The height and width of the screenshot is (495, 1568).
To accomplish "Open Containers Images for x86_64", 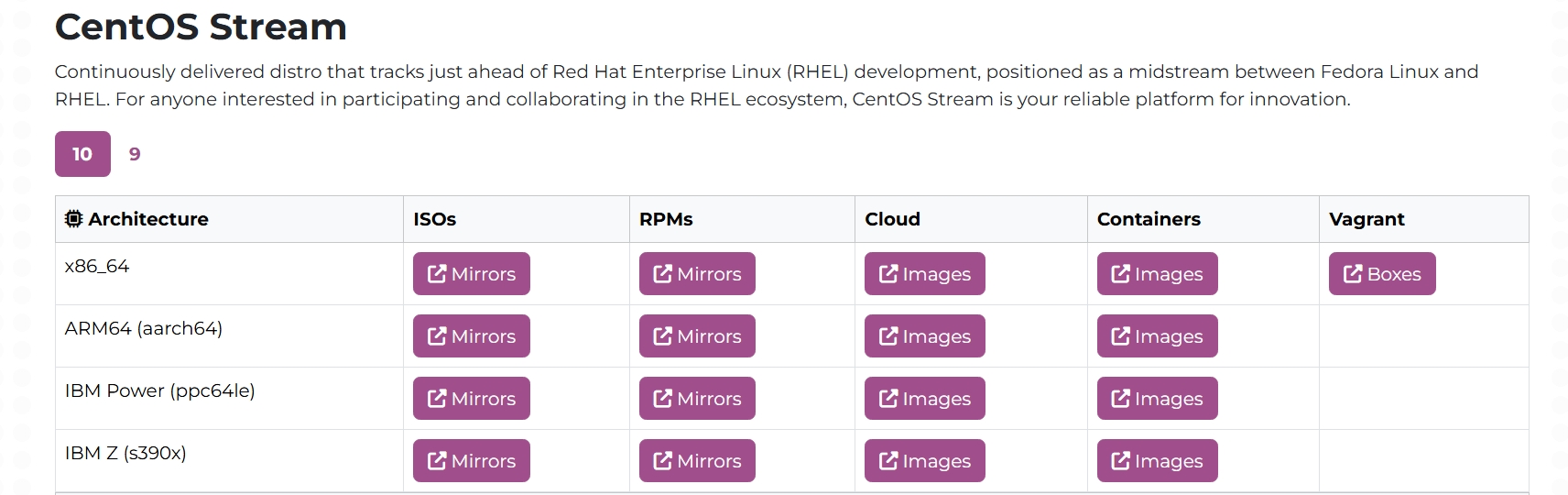I will (1157, 274).
